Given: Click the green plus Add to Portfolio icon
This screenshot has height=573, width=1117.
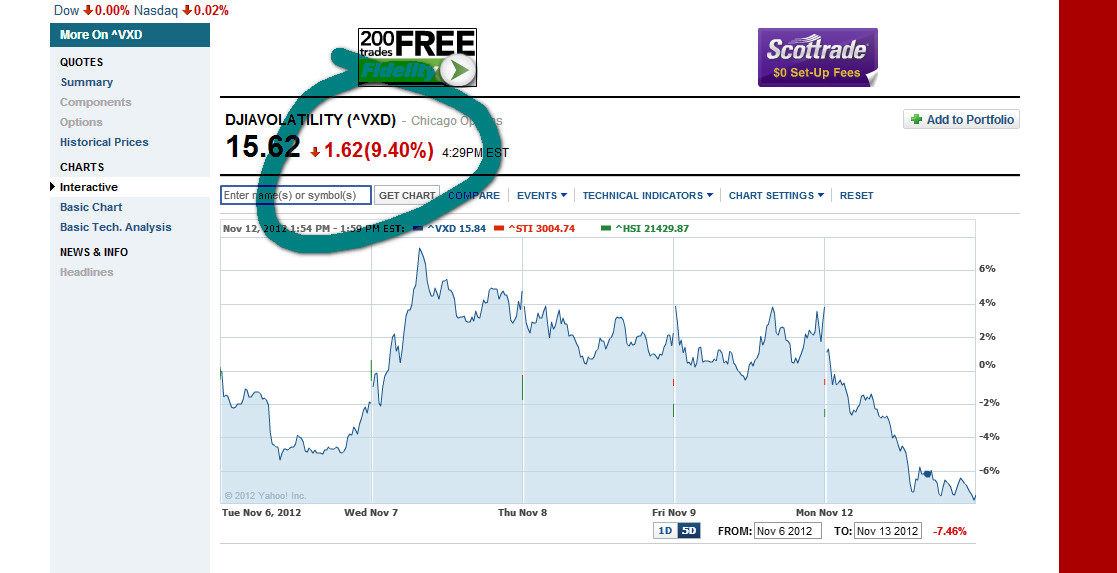Looking at the screenshot, I should click(916, 120).
